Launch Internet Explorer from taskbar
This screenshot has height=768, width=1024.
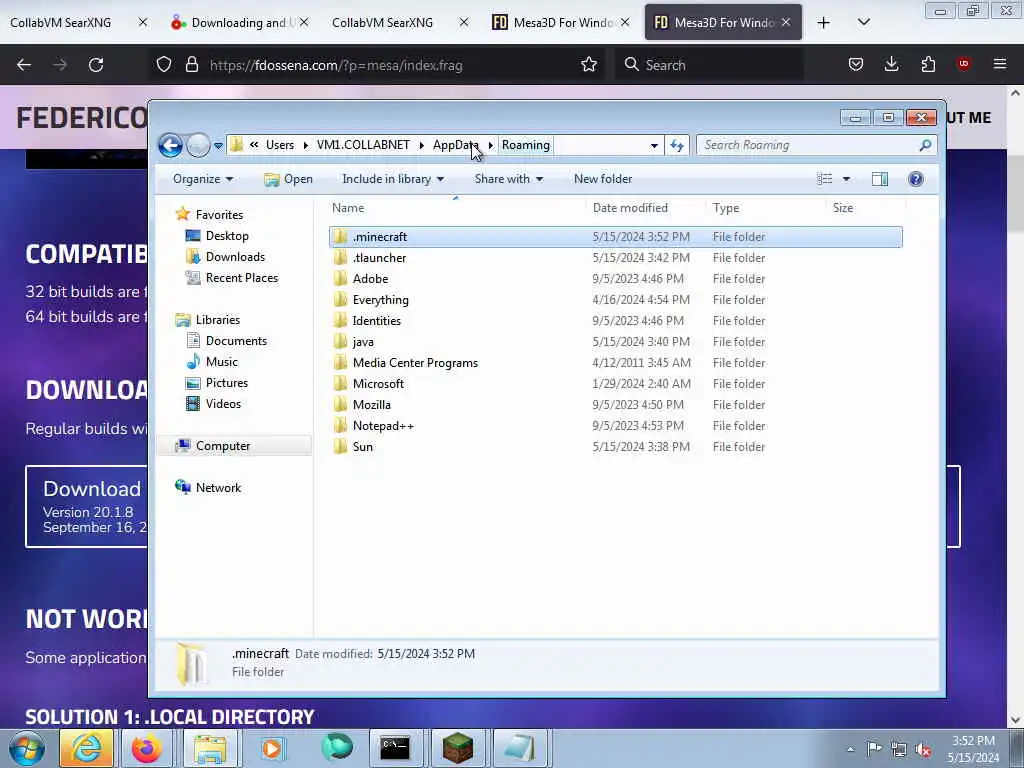86,748
